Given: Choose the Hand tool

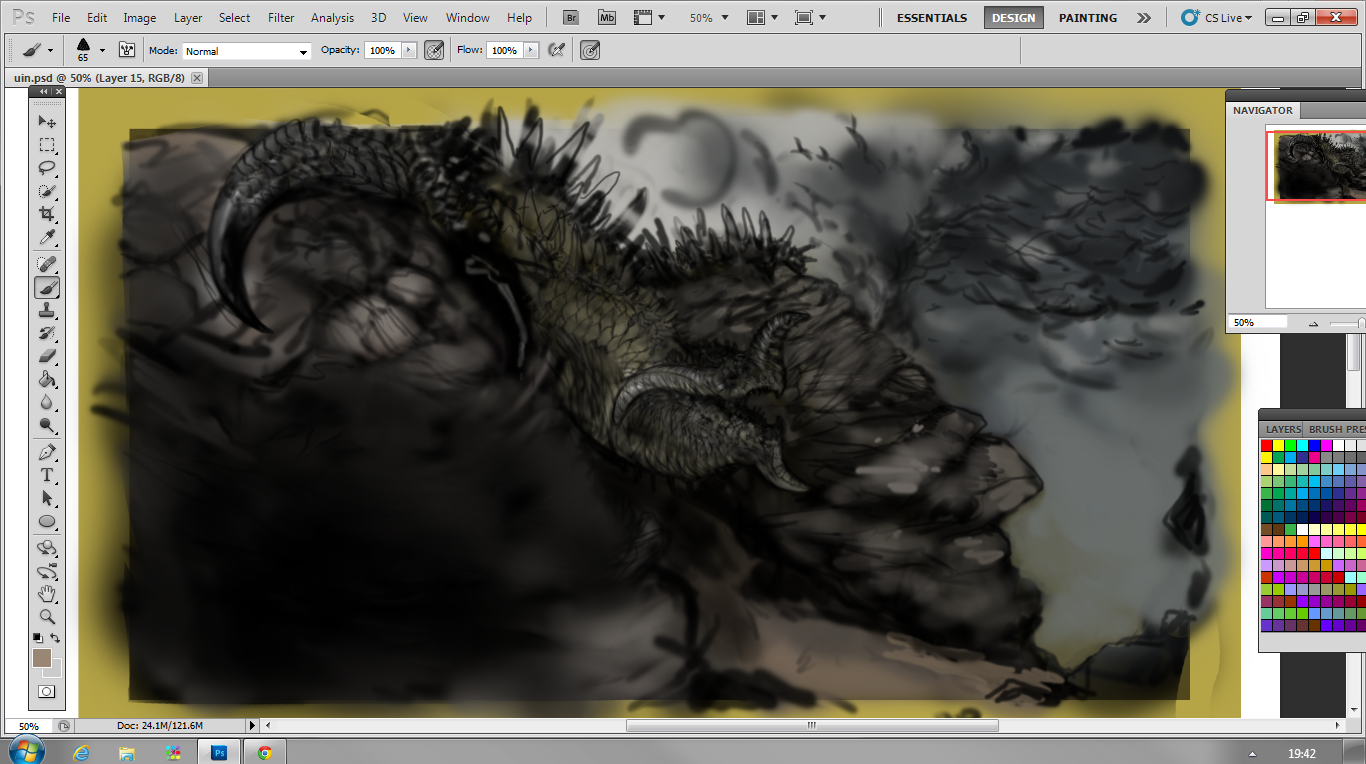Looking at the screenshot, I should (47, 594).
